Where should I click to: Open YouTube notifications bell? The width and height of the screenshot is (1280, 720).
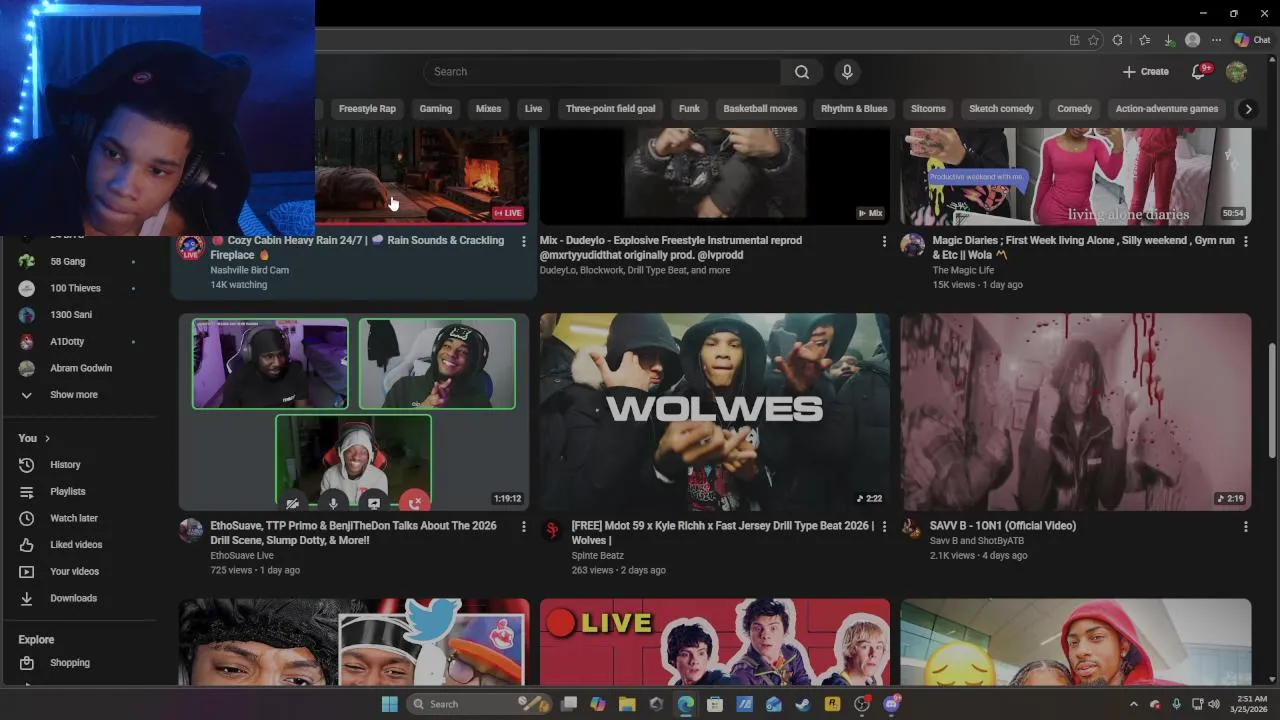tap(1199, 72)
